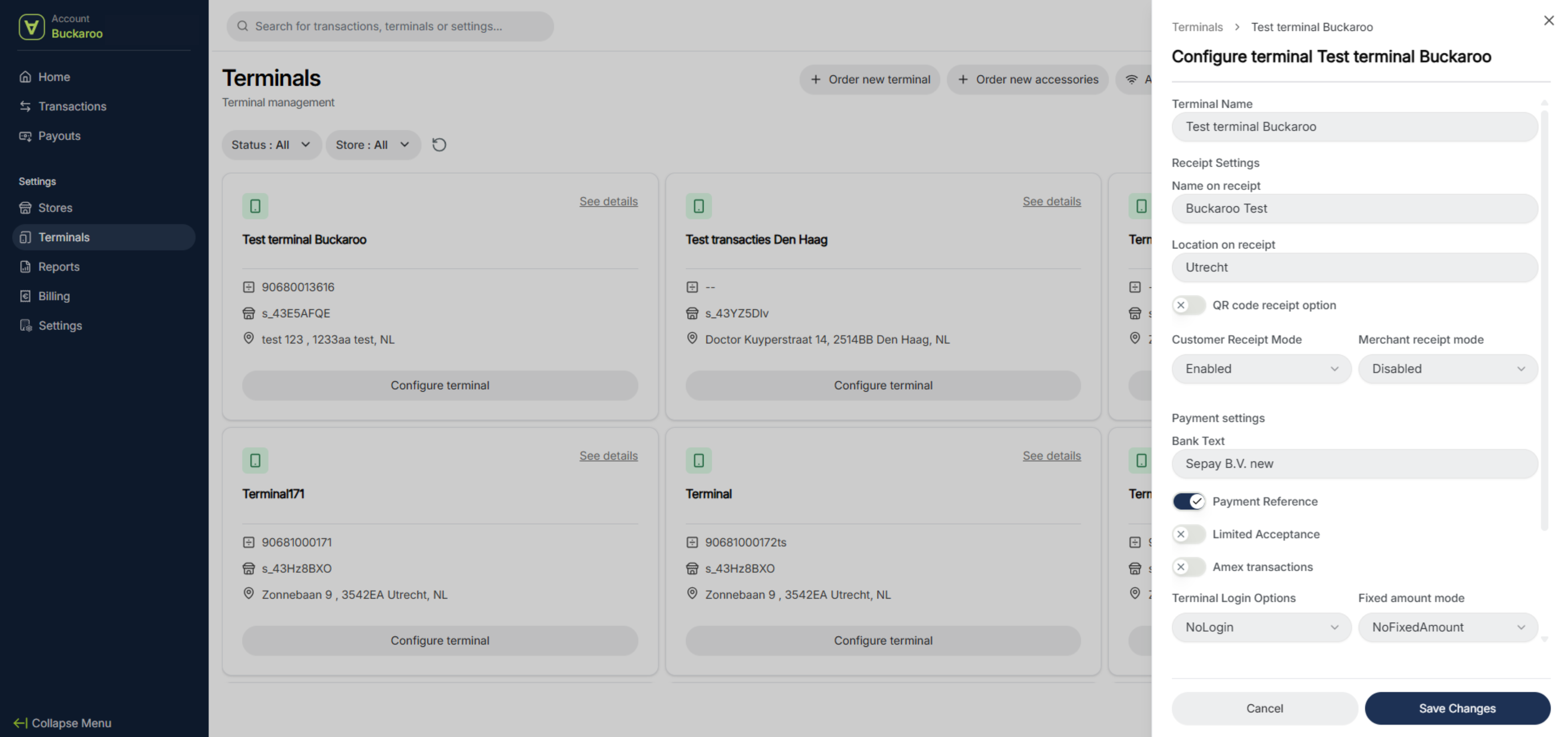1568x737 pixels.
Task: Click the Payouts icon in sidebar
Action: [25, 136]
